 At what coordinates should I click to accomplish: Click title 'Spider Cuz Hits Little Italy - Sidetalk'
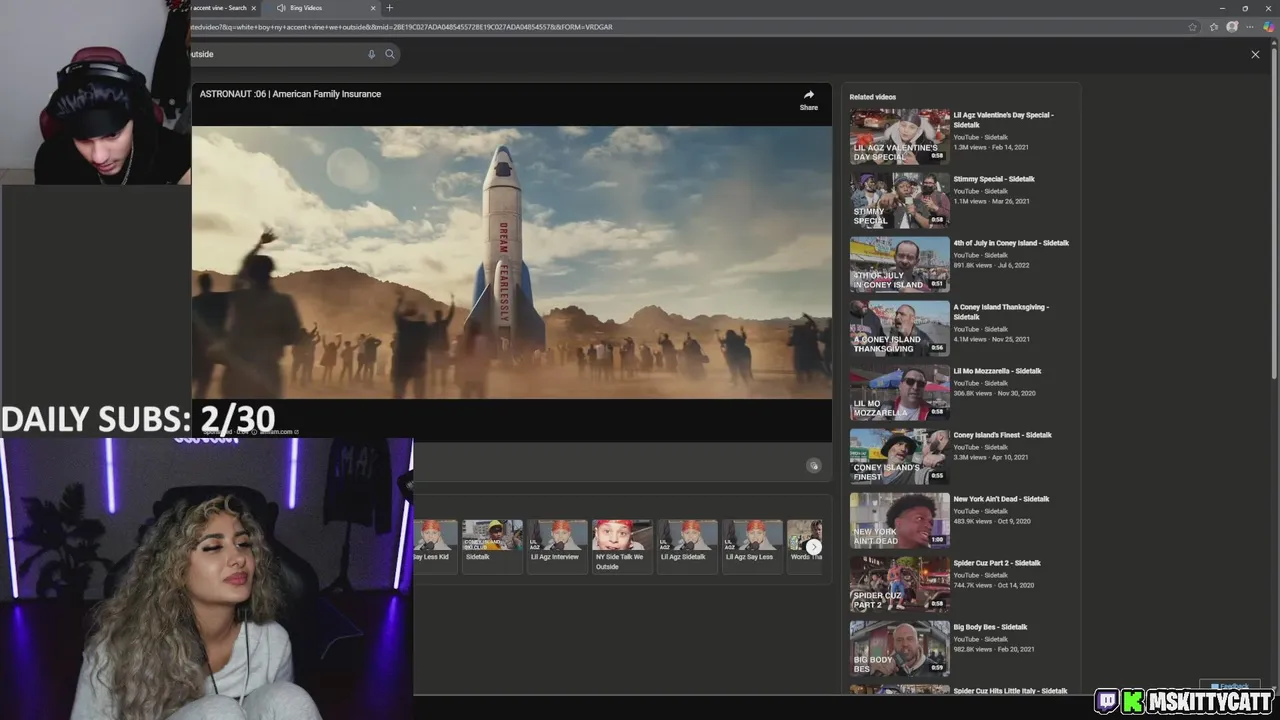pyautogui.click(x=1010, y=691)
